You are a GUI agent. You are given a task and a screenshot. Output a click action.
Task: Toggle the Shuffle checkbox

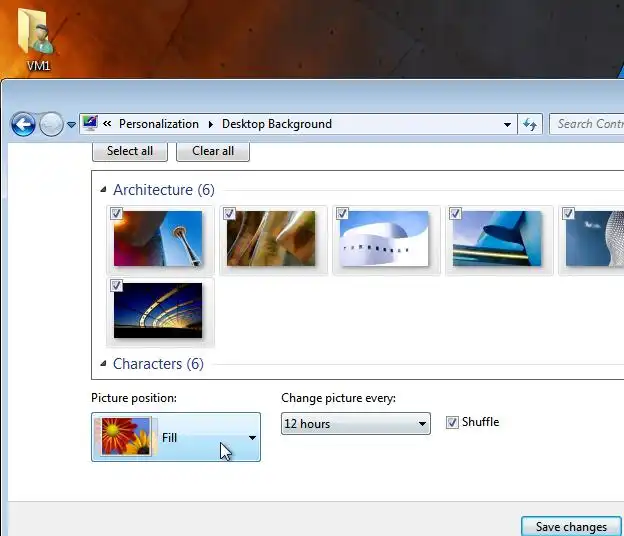452,422
